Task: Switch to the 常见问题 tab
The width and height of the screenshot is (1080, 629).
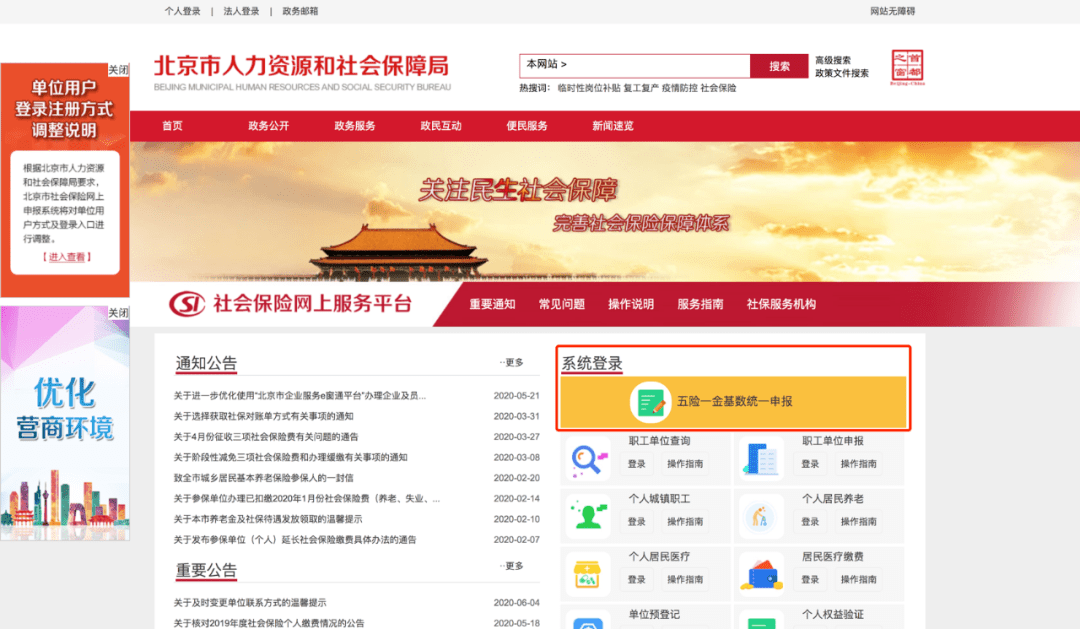Action: (561, 304)
